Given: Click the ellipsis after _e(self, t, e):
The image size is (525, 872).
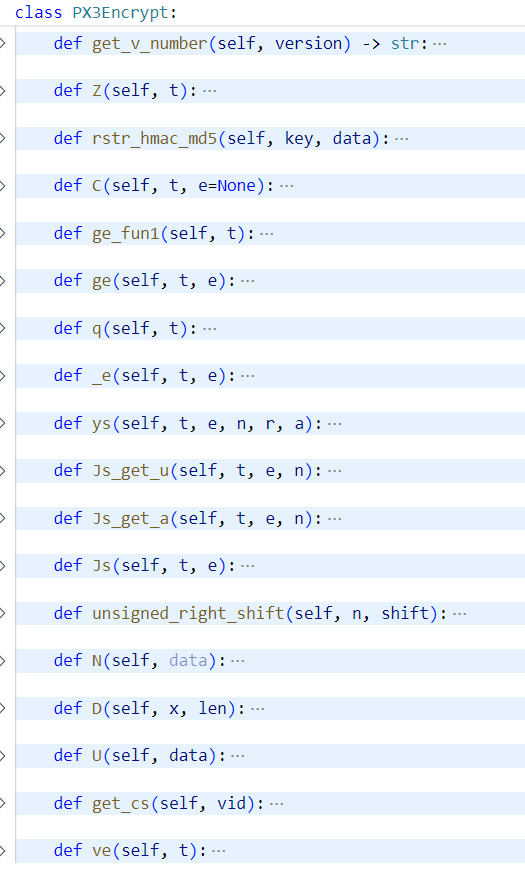Looking at the screenshot, I should pyautogui.click(x=247, y=376).
